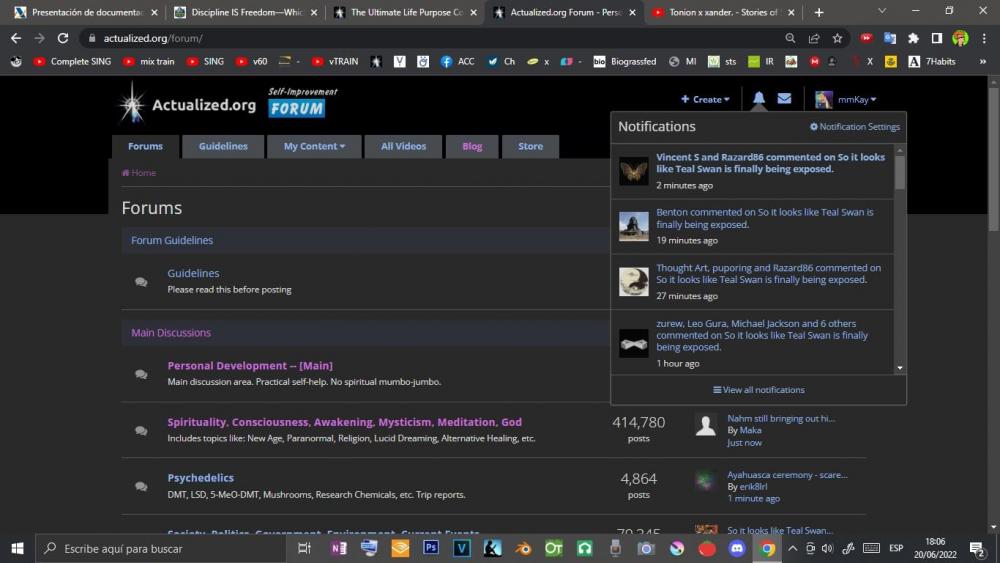The width and height of the screenshot is (1000, 563).
Task: Click Thought Art notification avatar
Action: 633,281
